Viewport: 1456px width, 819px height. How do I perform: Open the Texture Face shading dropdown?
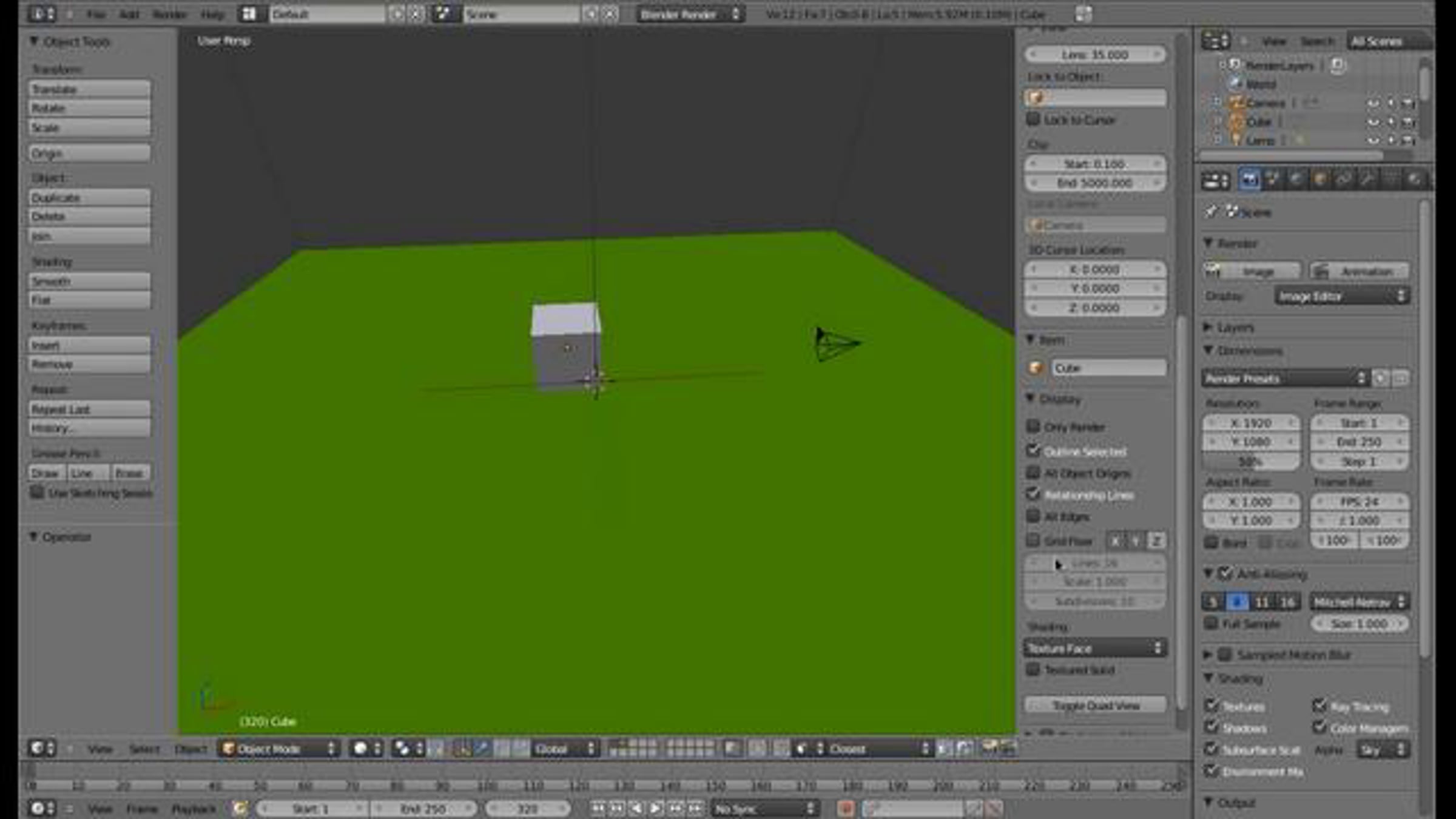pyautogui.click(x=1095, y=648)
